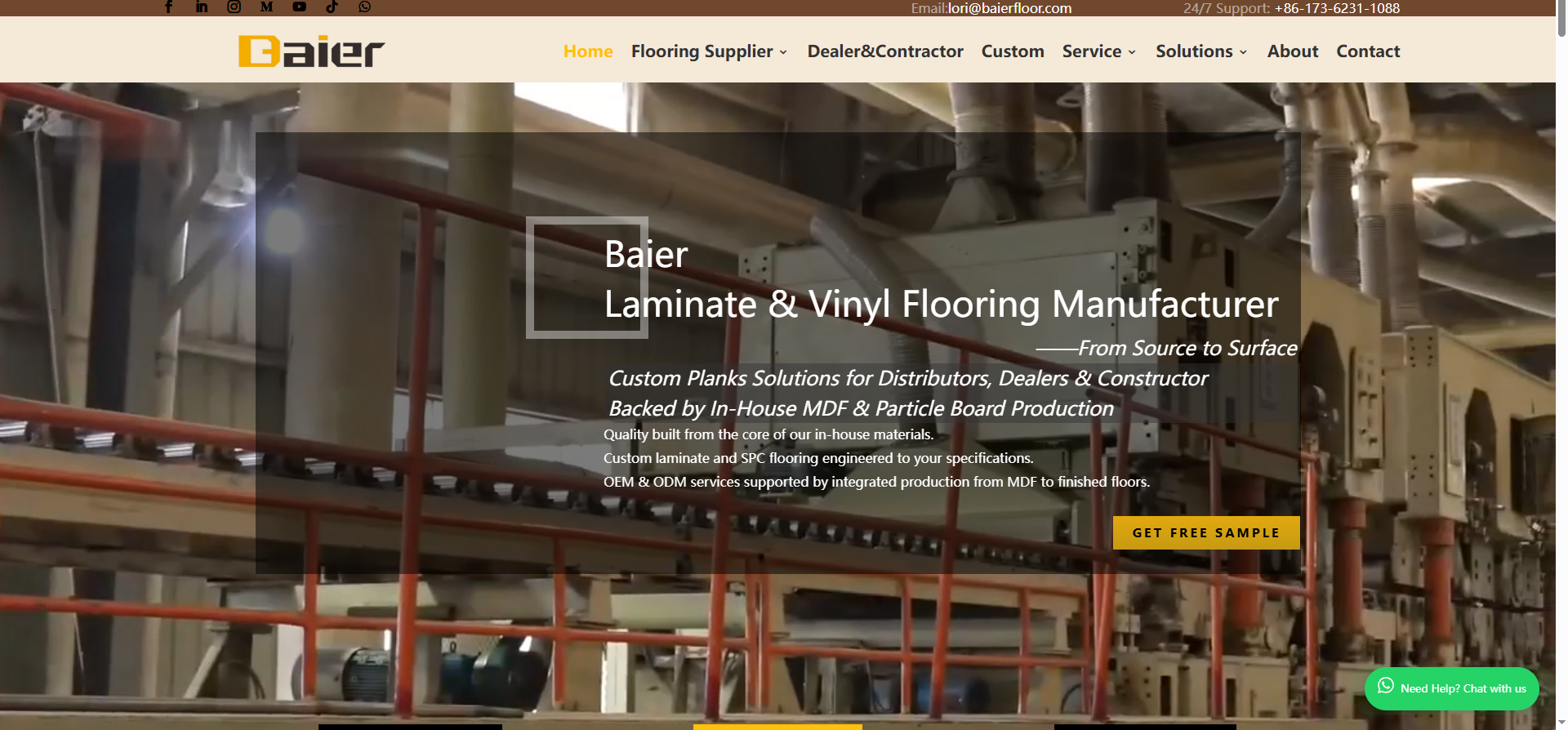The height and width of the screenshot is (730, 1568).
Task: Click the +86-173-6231-1088 phone number
Action: click(1337, 8)
